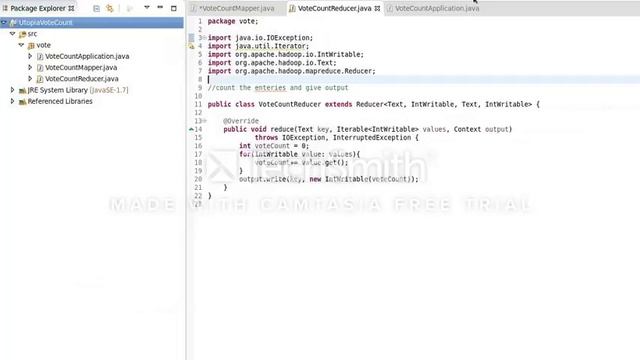Click line number 11 in the gutter
This screenshot has height=360, width=640.
pyautogui.click(x=198, y=104)
